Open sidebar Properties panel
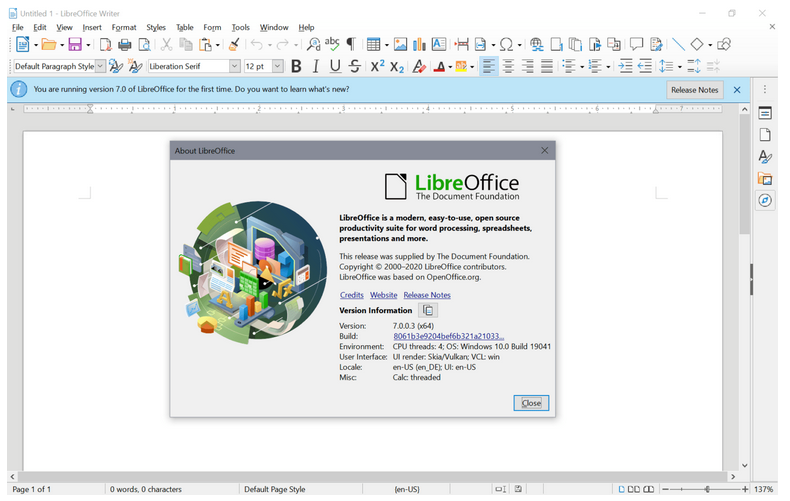Image resolution: width=790 pixels, height=501 pixels. 765,113
